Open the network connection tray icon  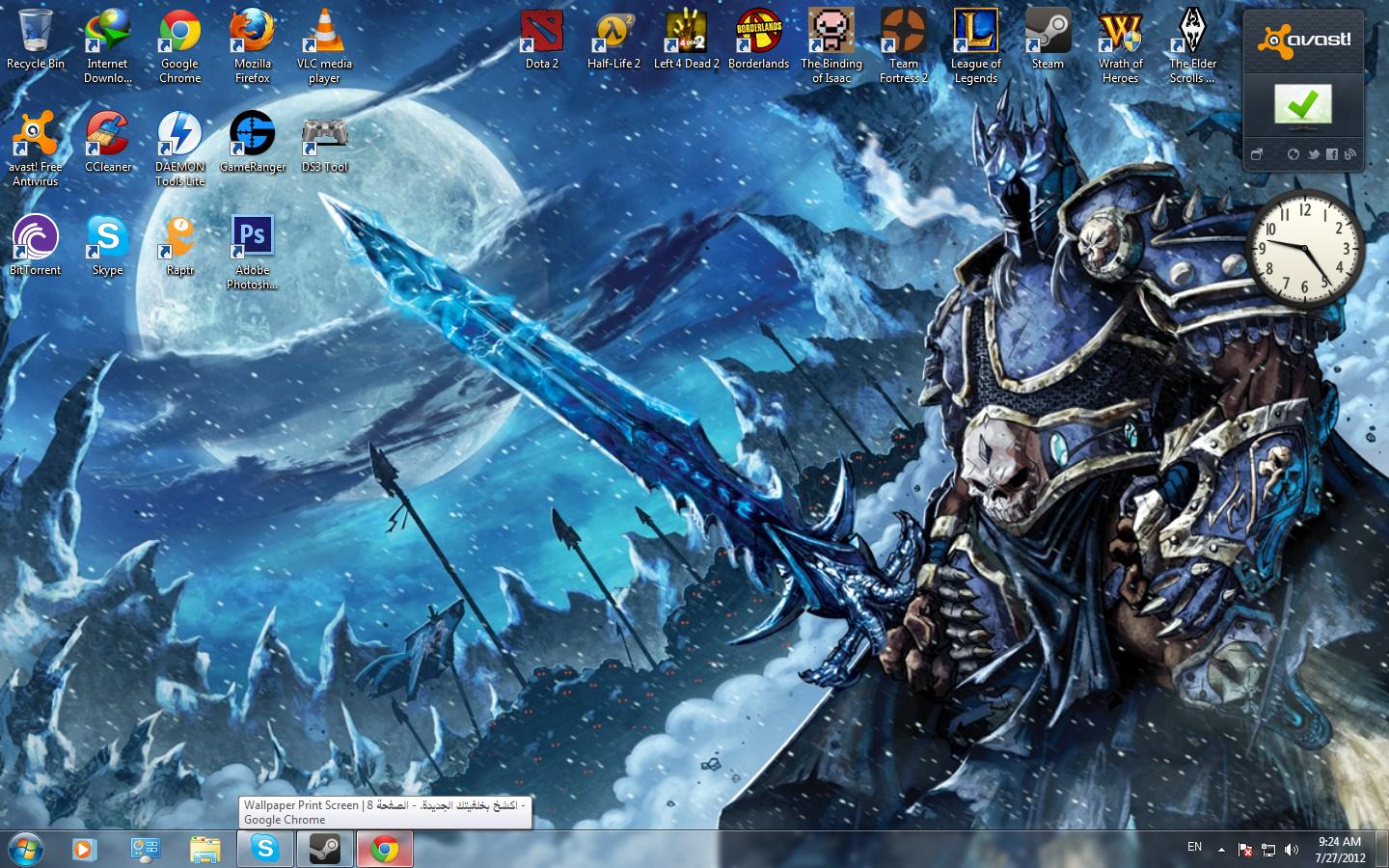click(1268, 850)
